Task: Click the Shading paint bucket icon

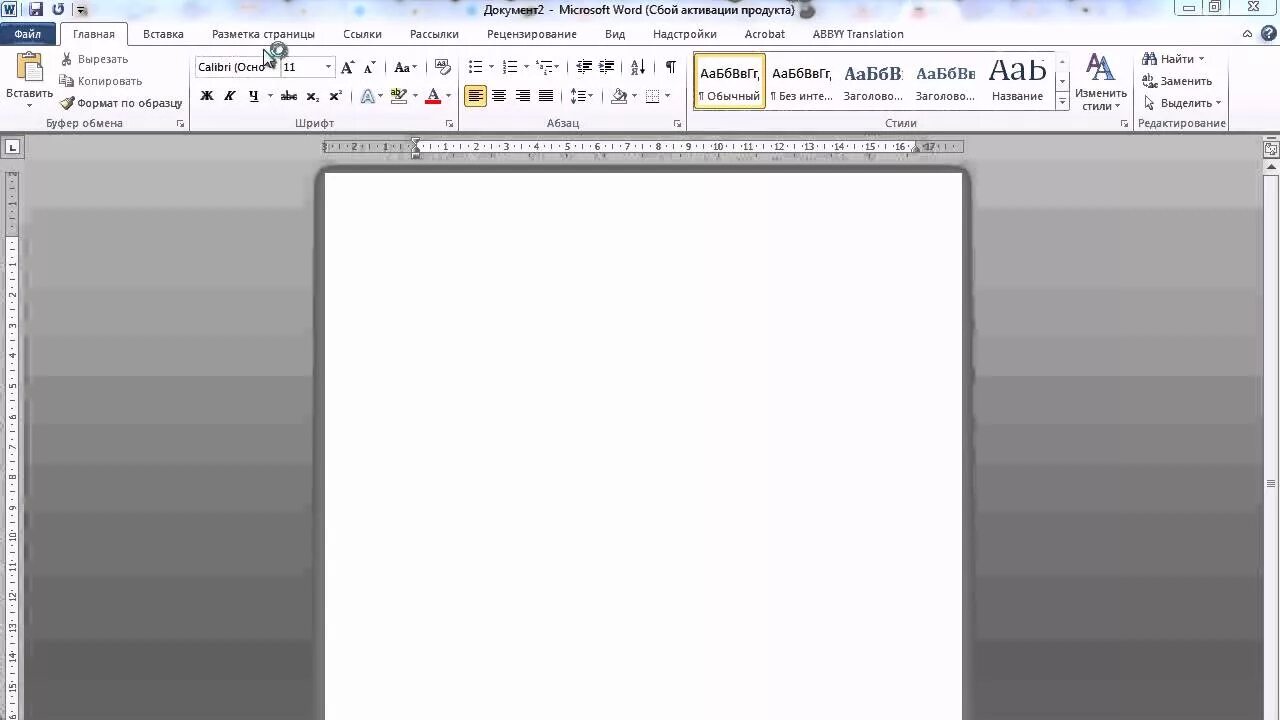Action: [619, 96]
